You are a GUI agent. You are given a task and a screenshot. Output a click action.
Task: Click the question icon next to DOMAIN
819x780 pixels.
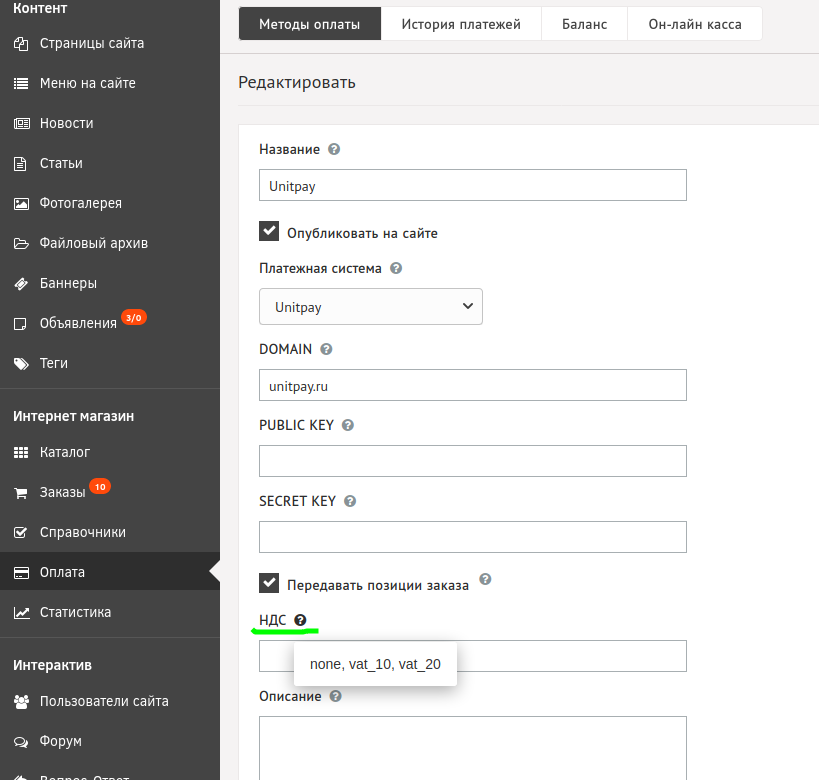pos(326,349)
